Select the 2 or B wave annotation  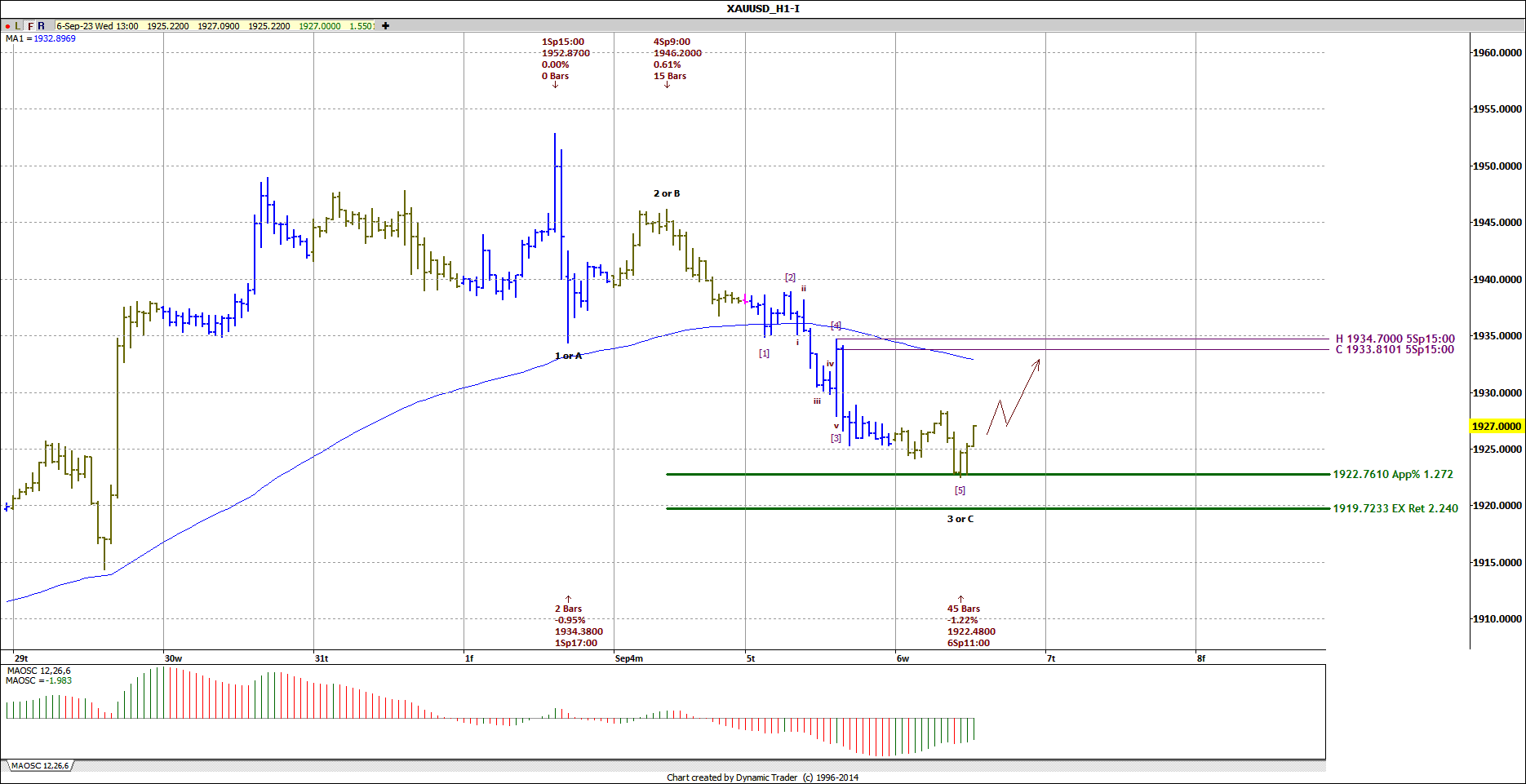click(668, 193)
